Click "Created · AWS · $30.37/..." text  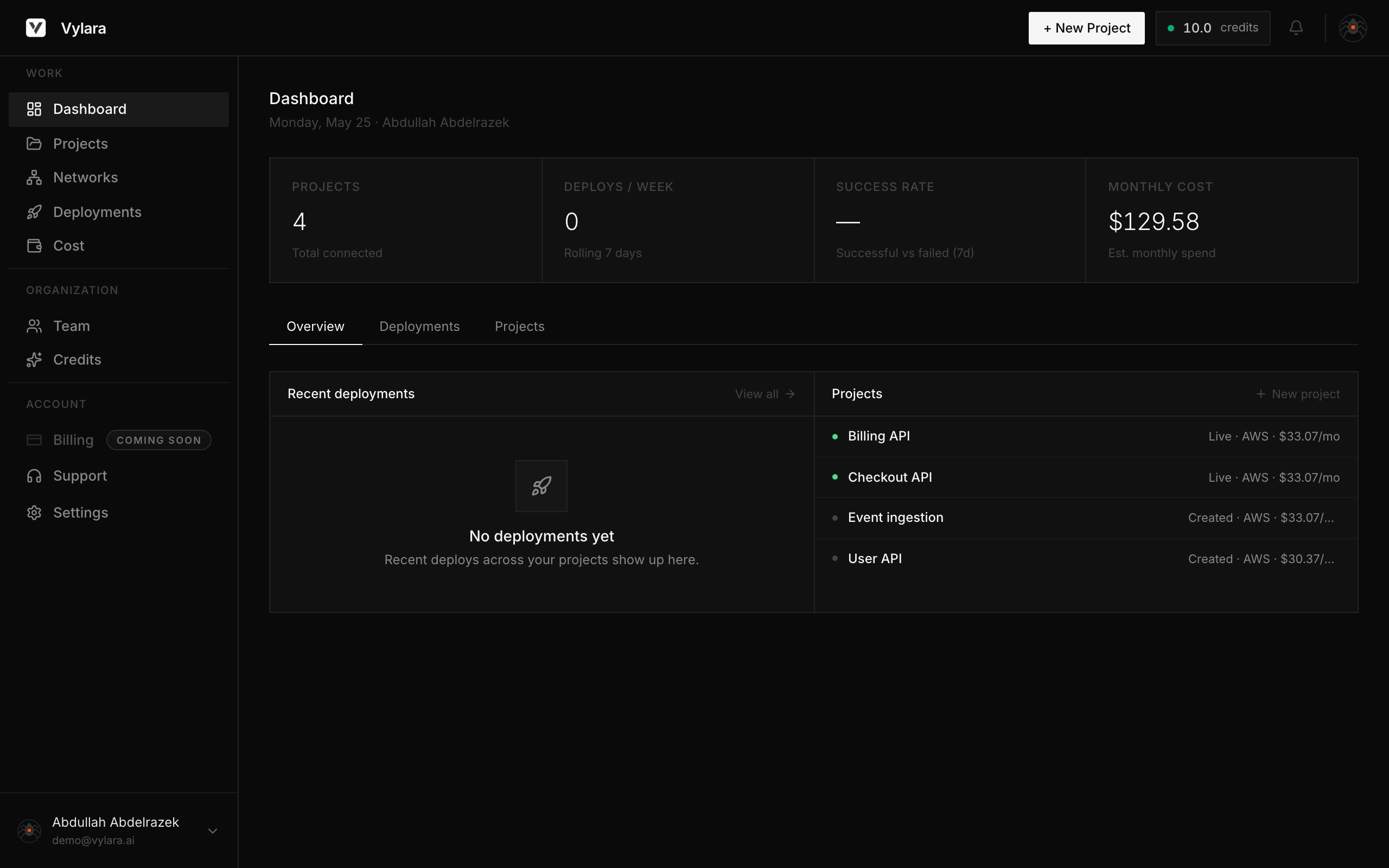(x=1260, y=559)
